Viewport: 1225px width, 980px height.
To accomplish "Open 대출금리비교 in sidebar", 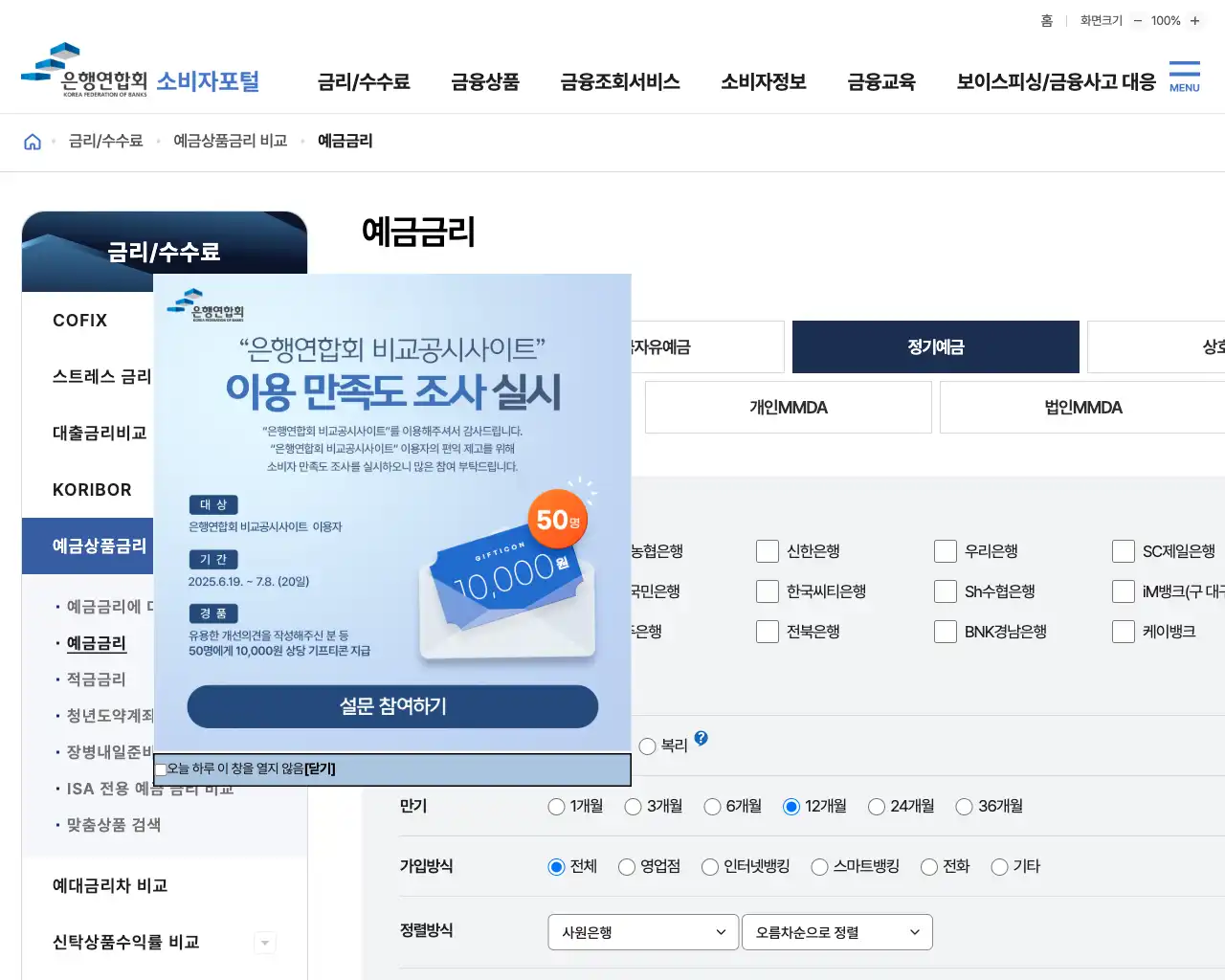I will pos(100,434).
